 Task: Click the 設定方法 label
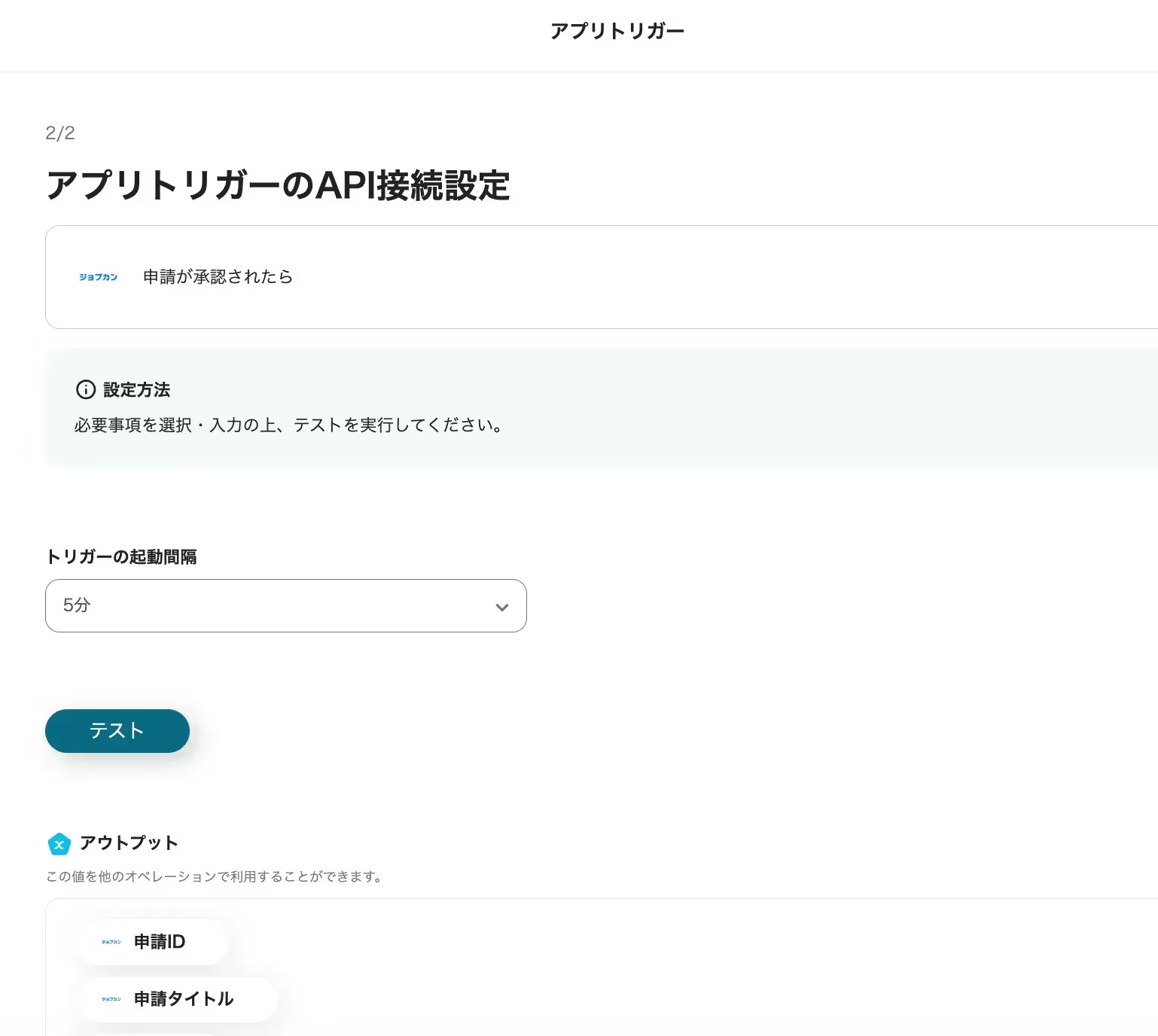[x=136, y=390]
